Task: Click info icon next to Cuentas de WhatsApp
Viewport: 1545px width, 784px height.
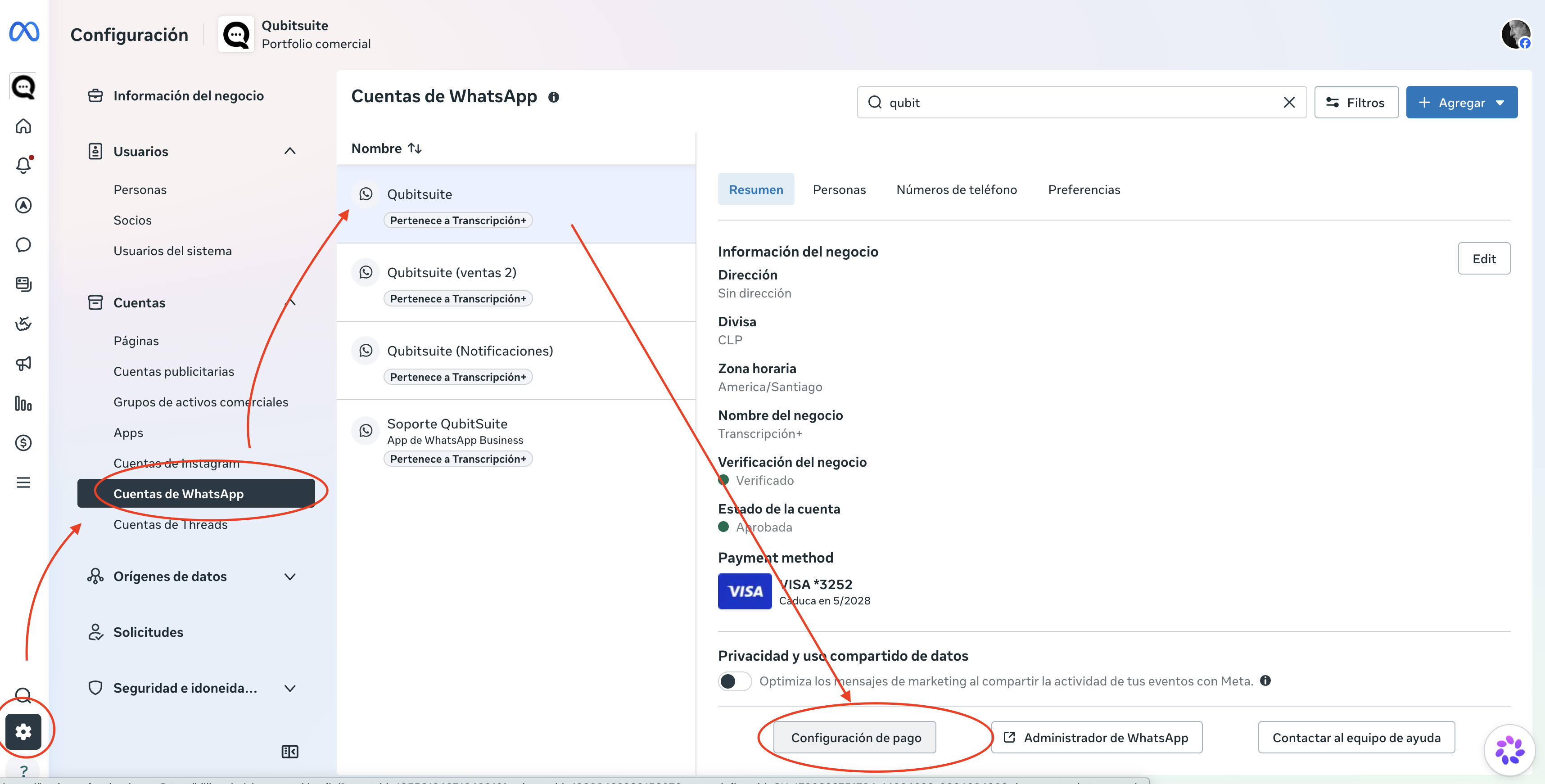Action: click(x=554, y=97)
